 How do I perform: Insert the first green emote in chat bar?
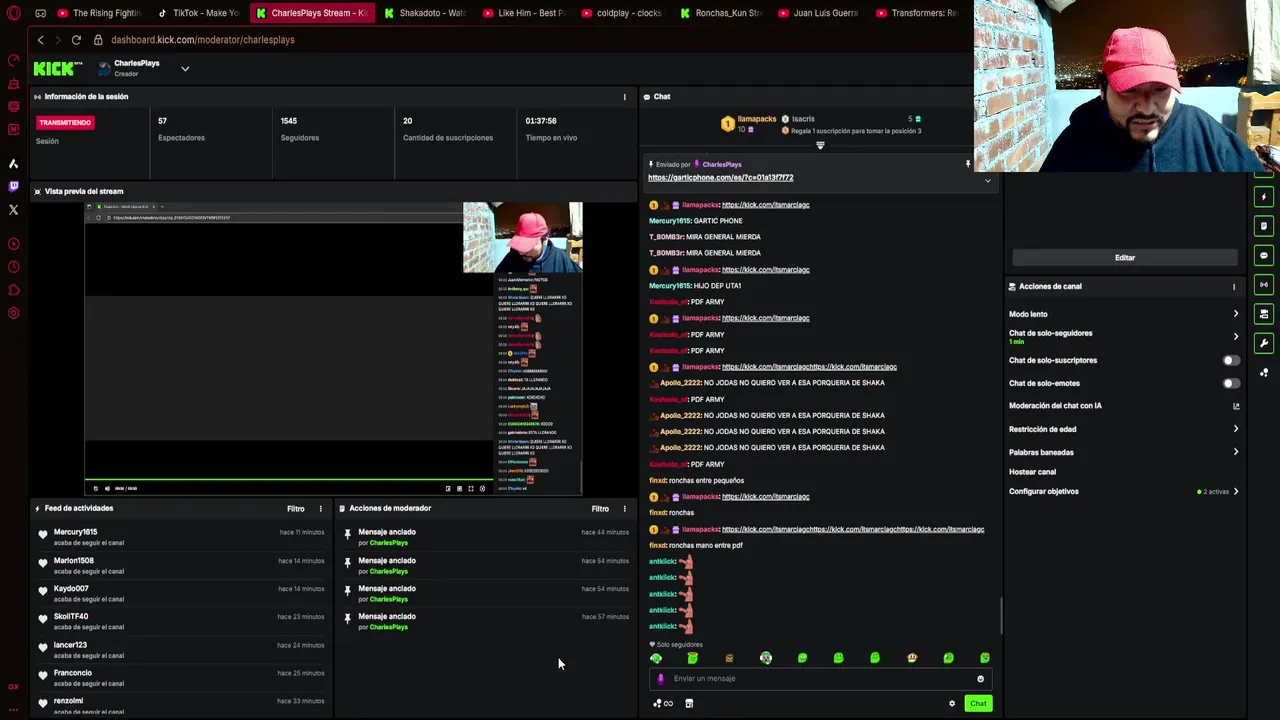click(x=656, y=658)
